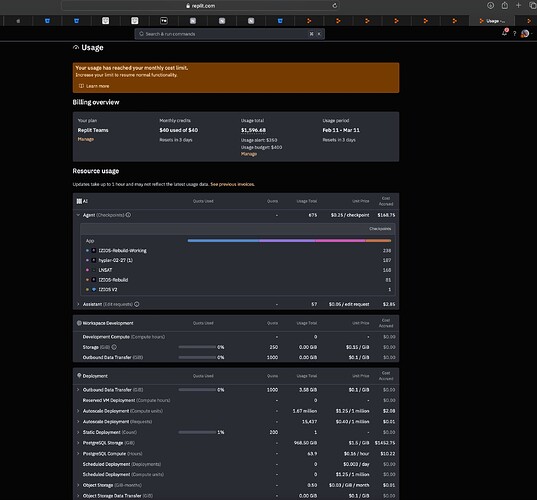Select the LNSAT app row

click(x=238, y=270)
